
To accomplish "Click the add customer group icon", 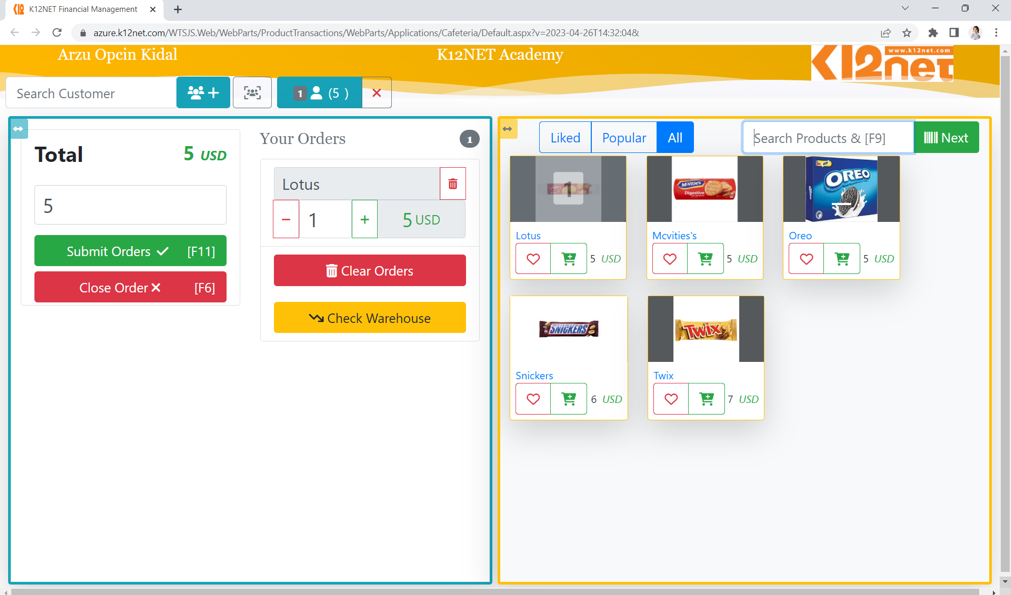I will coord(203,93).
